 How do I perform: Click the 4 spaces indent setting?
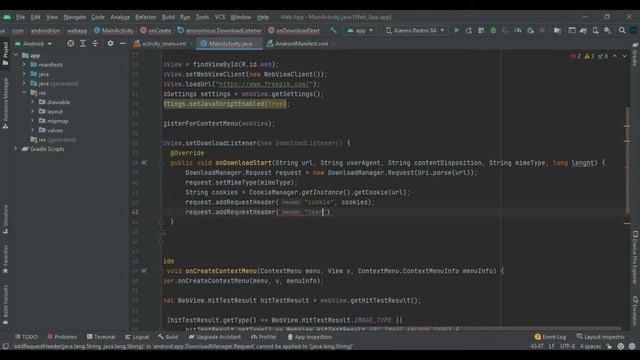[590, 346]
